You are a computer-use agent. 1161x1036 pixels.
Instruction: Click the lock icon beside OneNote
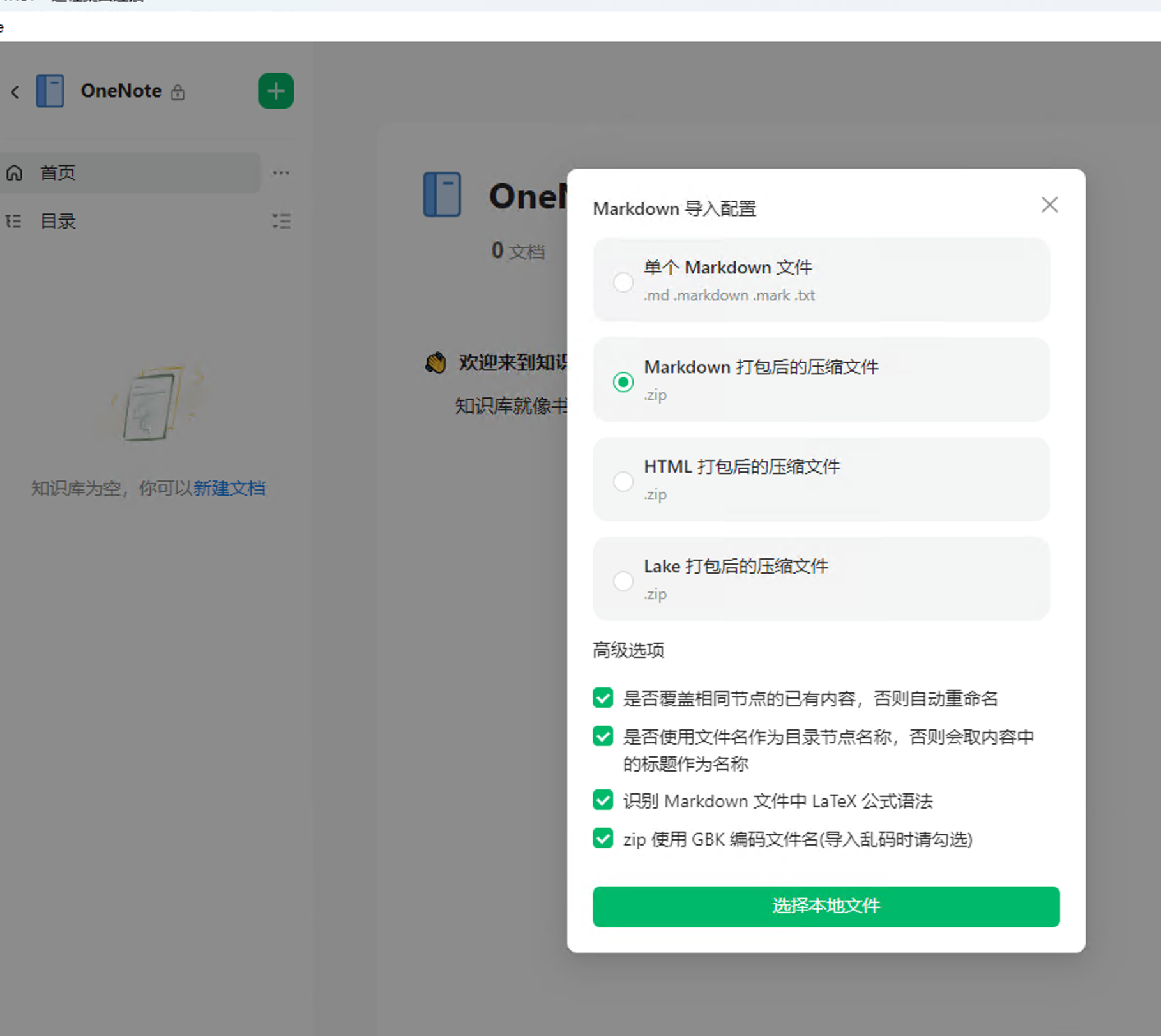pos(178,93)
